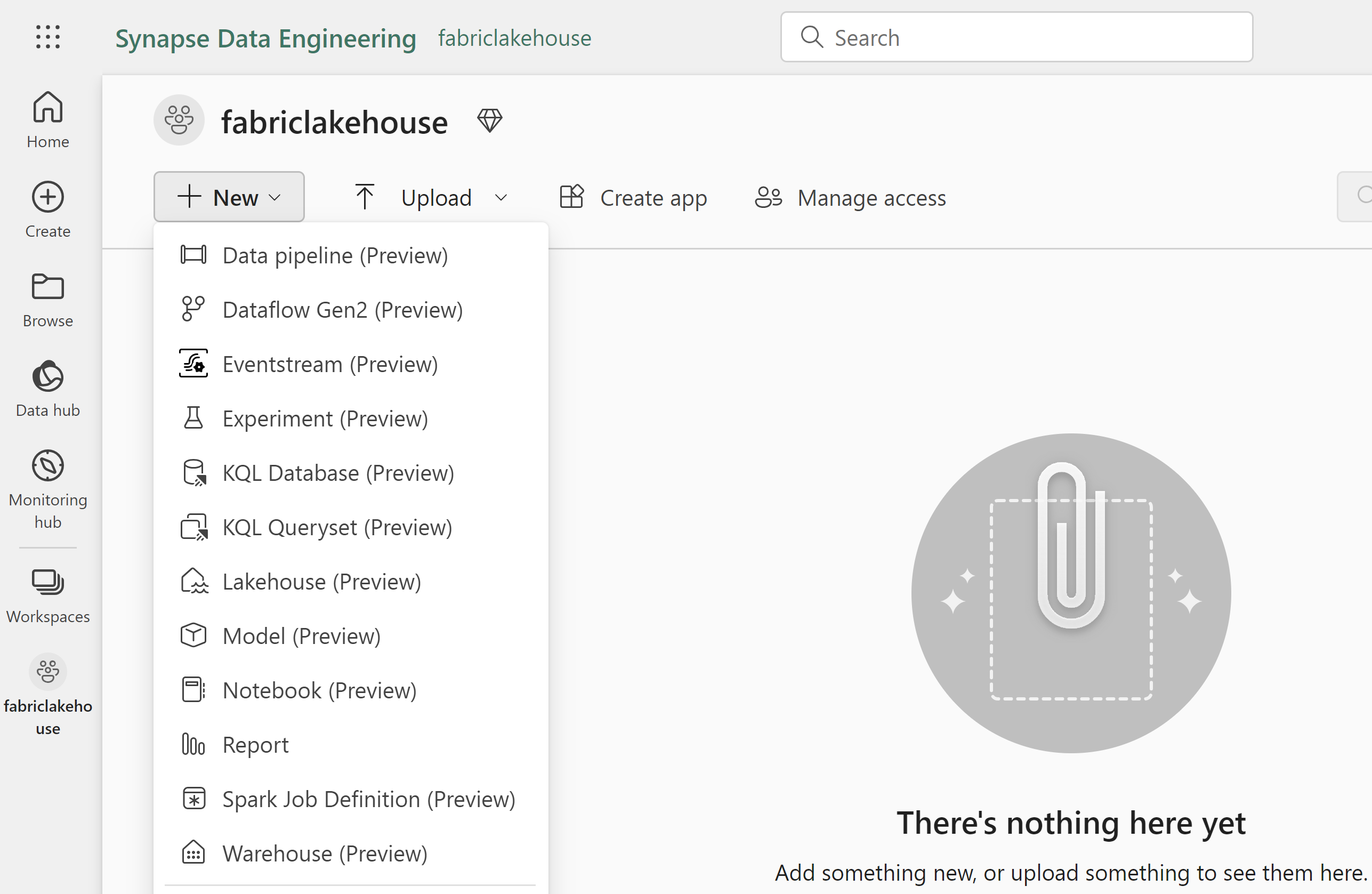Open the Create page from sidebar

48,209
